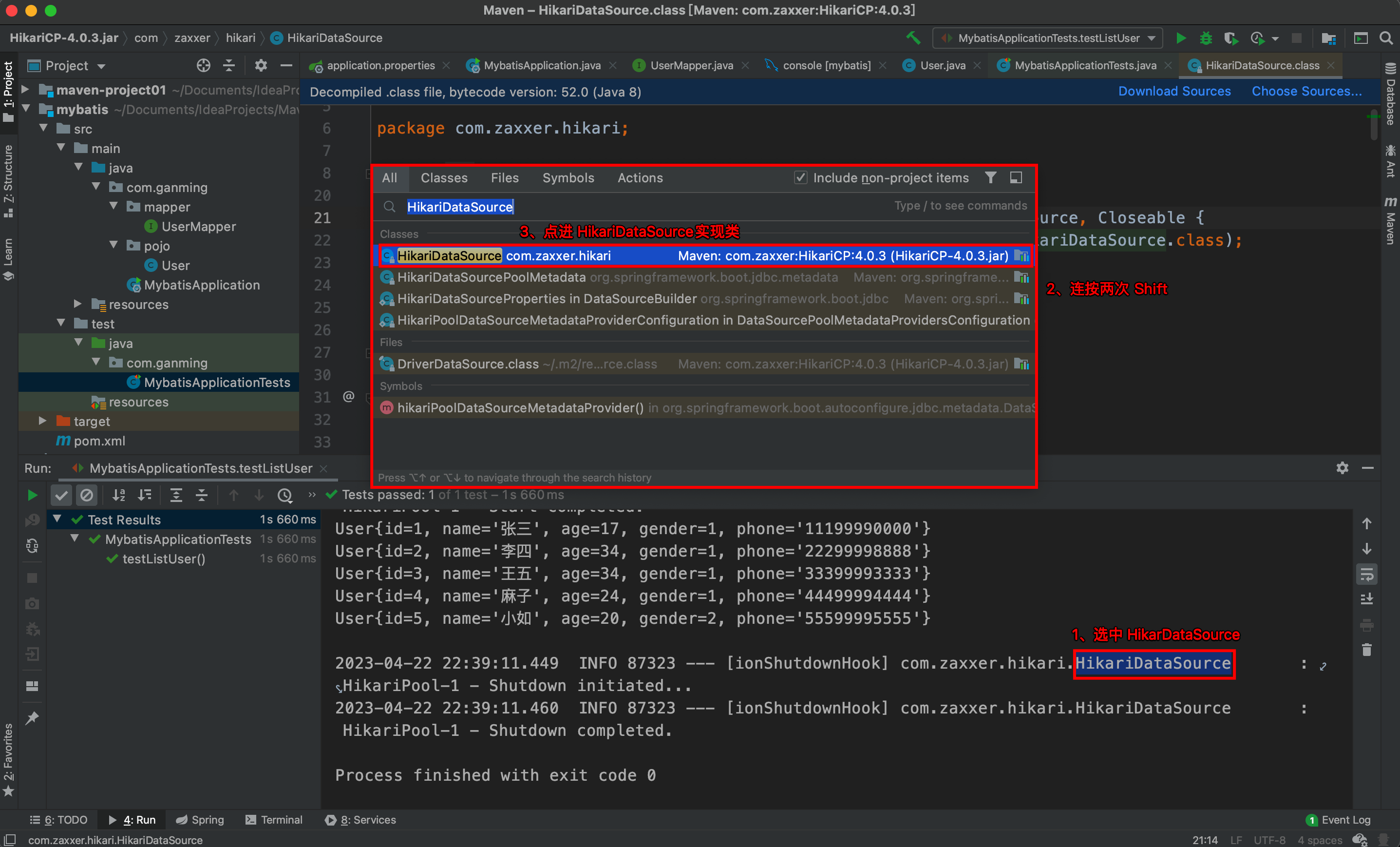
Task: Expand the target folder
Action: (42, 421)
